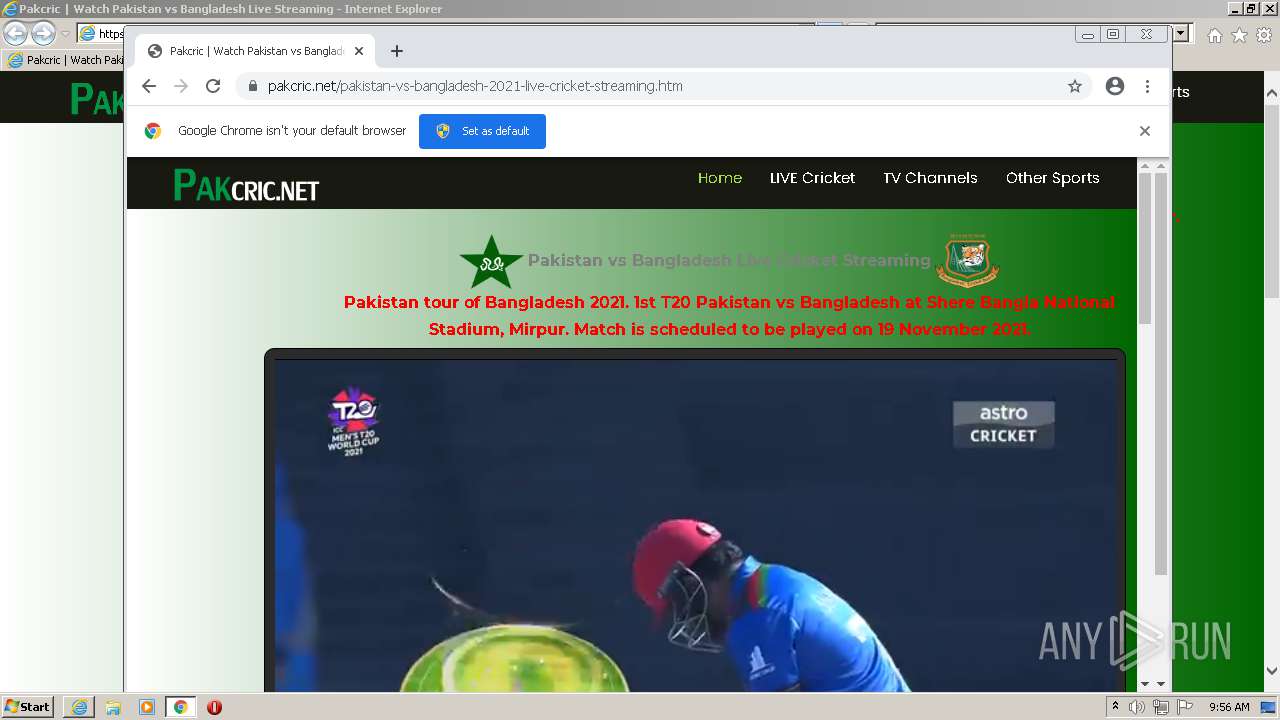Open Chrome's three-dot customize menu
This screenshot has width=1280, height=720.
[x=1147, y=86]
